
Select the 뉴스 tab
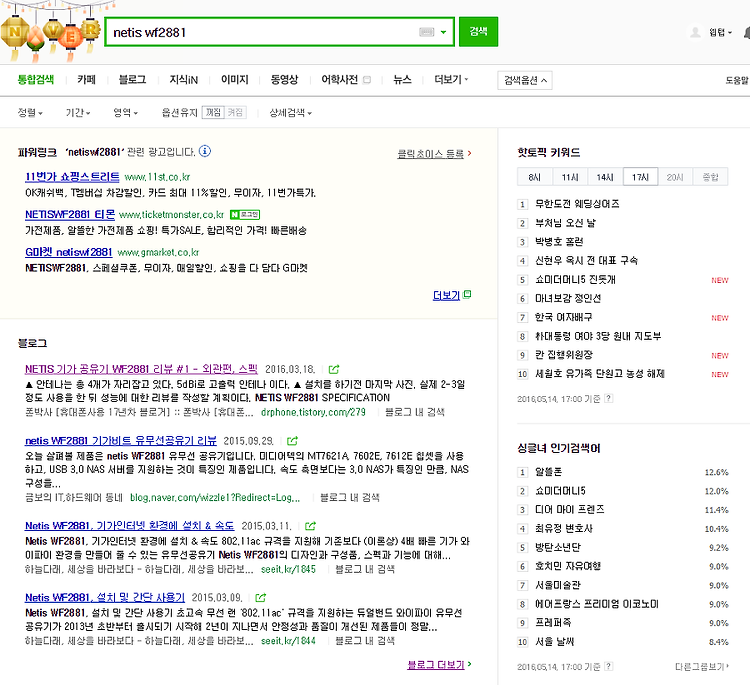pyautogui.click(x=402, y=79)
